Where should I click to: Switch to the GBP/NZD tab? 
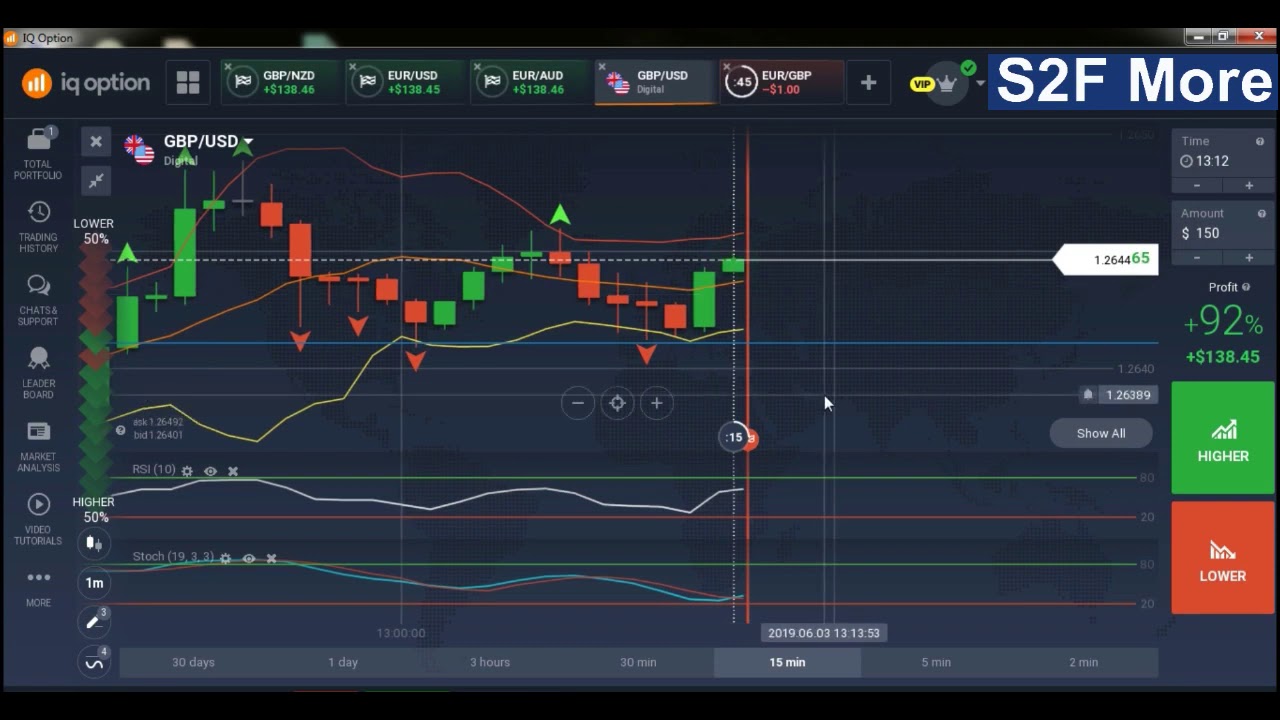pos(280,83)
